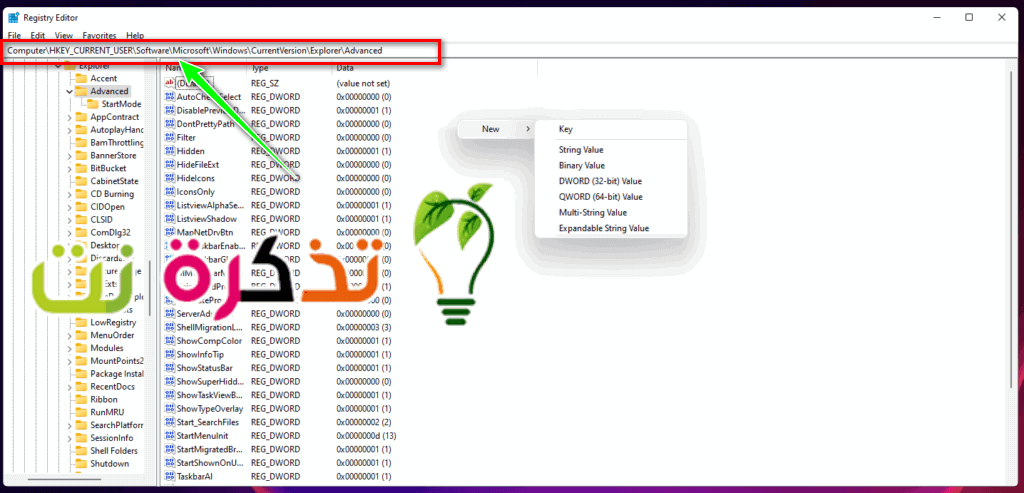Click the Registry Editor title bar icon

tap(14, 18)
